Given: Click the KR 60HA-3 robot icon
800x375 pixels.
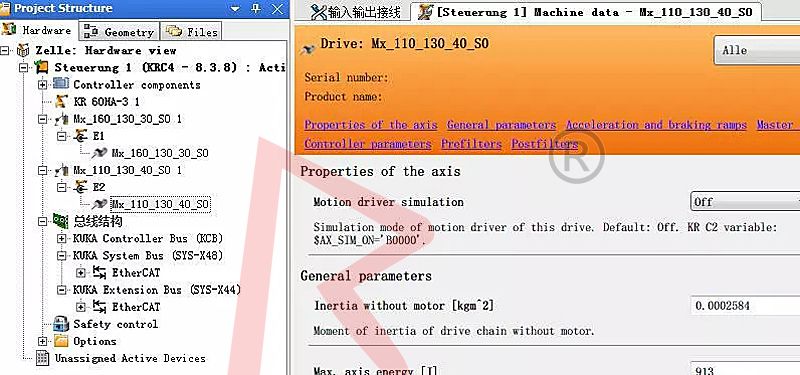Looking at the screenshot, I should (x=61, y=102).
